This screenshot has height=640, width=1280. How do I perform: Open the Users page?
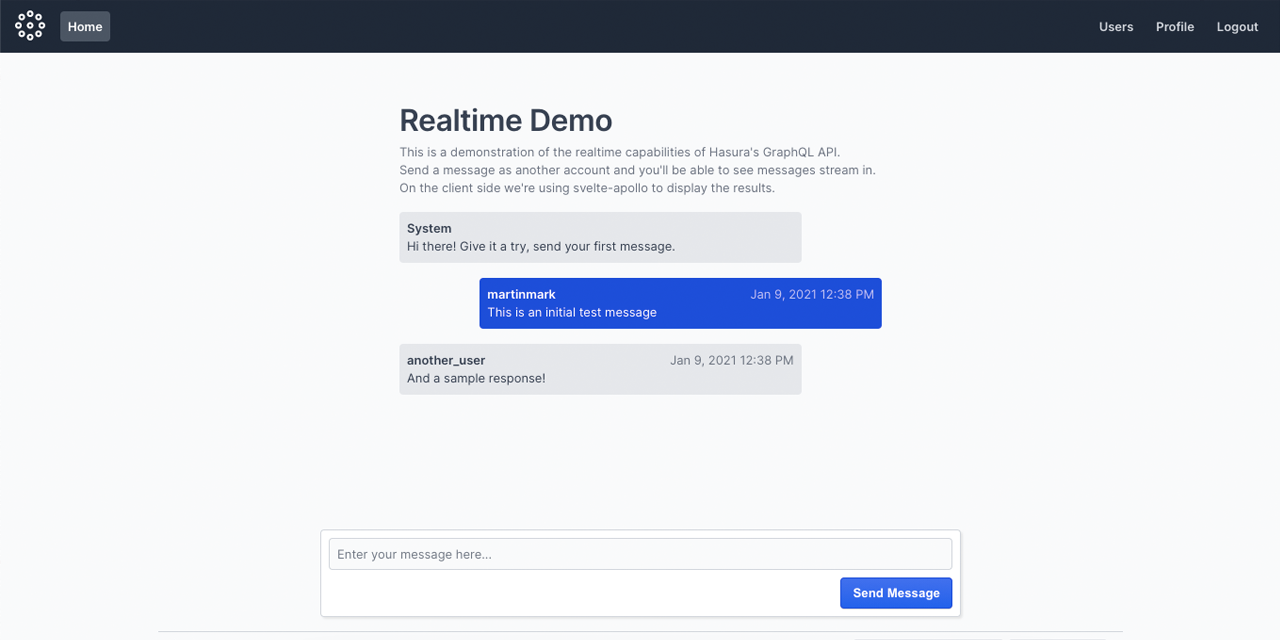[1116, 27]
